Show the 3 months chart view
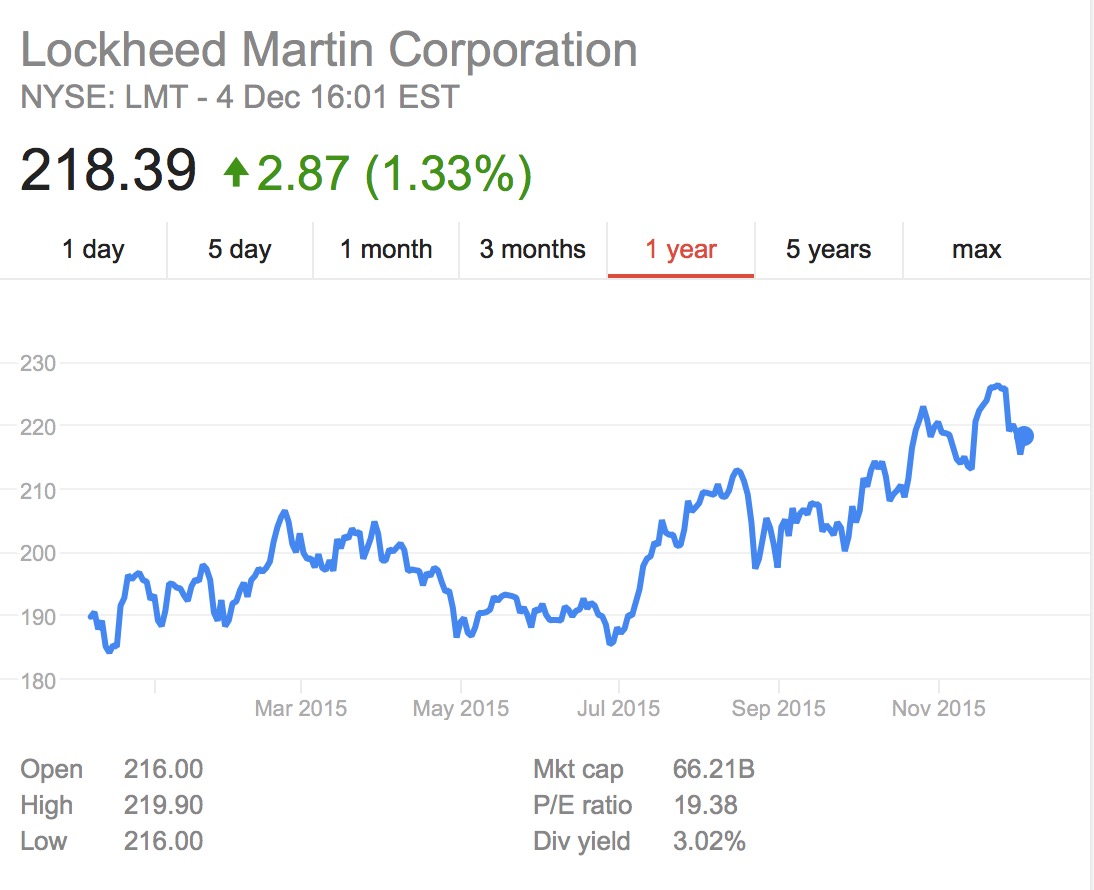This screenshot has height=890, width=1094. [533, 249]
